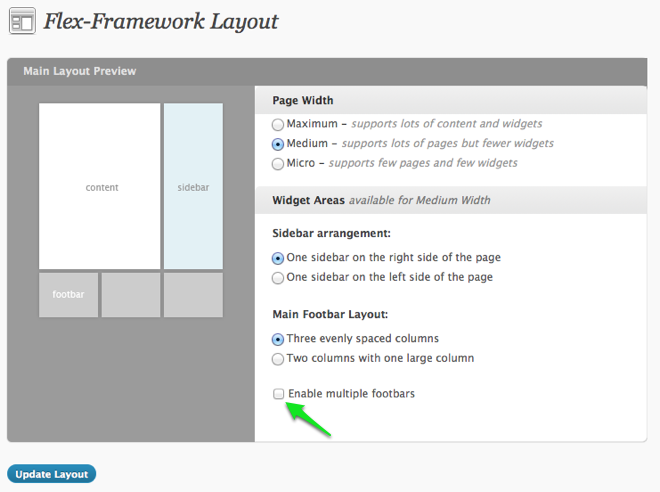Viewport: 660px width, 492px height.
Task: Choose two columns with one large column
Action: tap(278, 358)
